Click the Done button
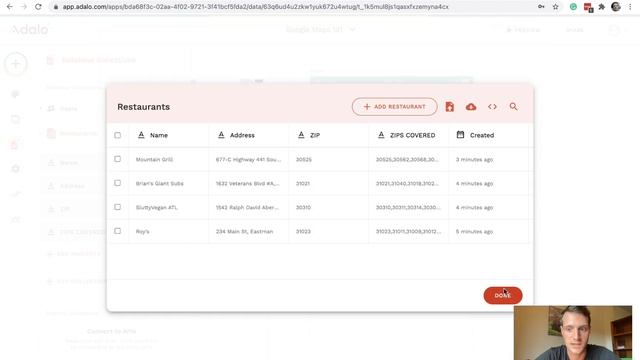This screenshot has height=360, width=640. pos(503,296)
